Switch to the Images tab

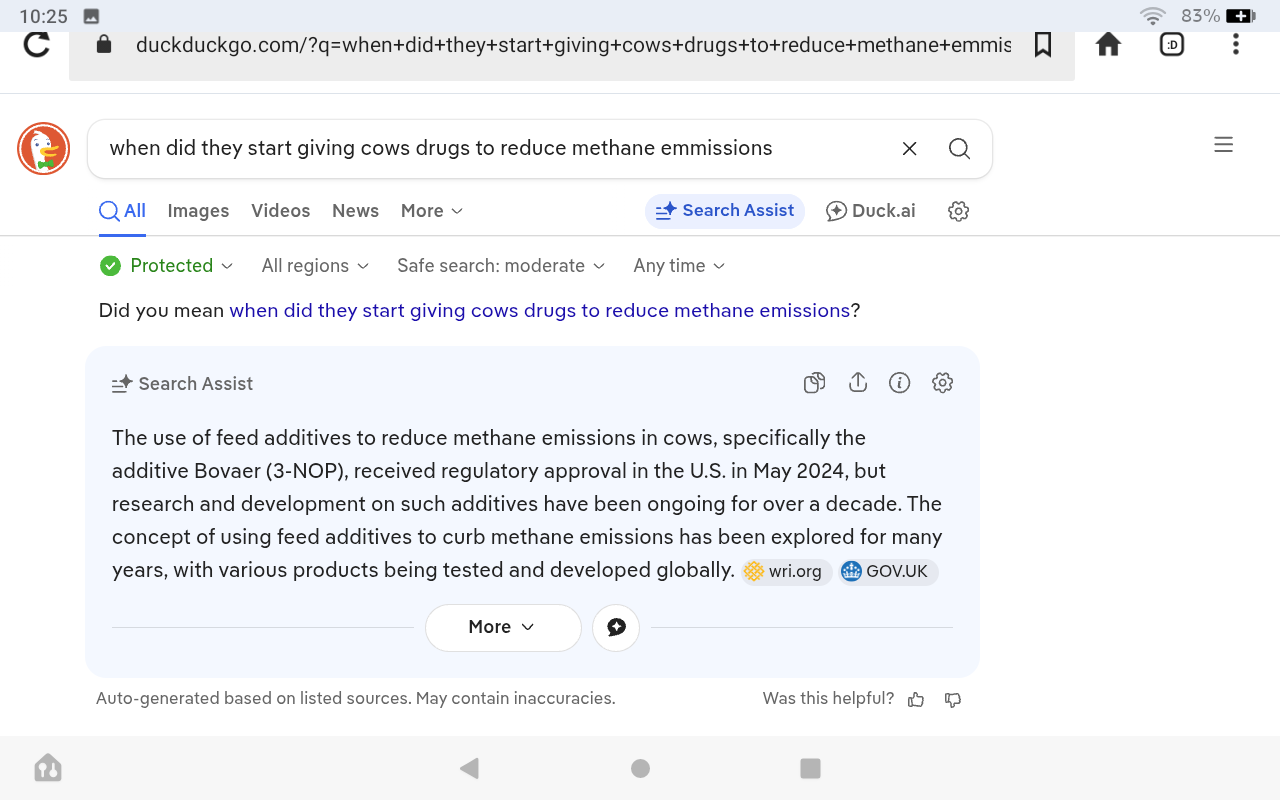(x=198, y=211)
